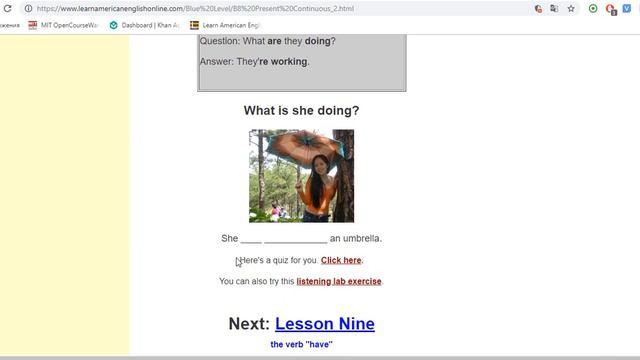640x360 pixels.
Task: Open the red extension icon with badge
Action: (x=611, y=9)
